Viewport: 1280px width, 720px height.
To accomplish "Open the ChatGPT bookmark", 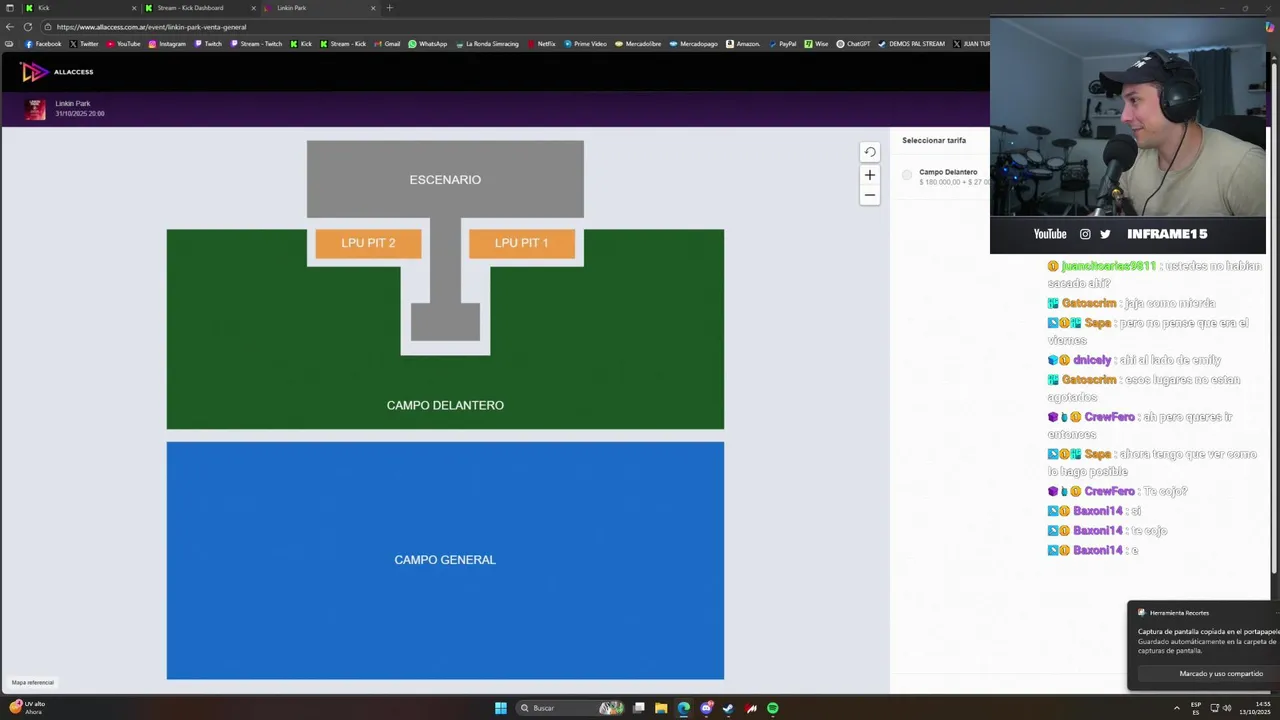I will (853, 44).
